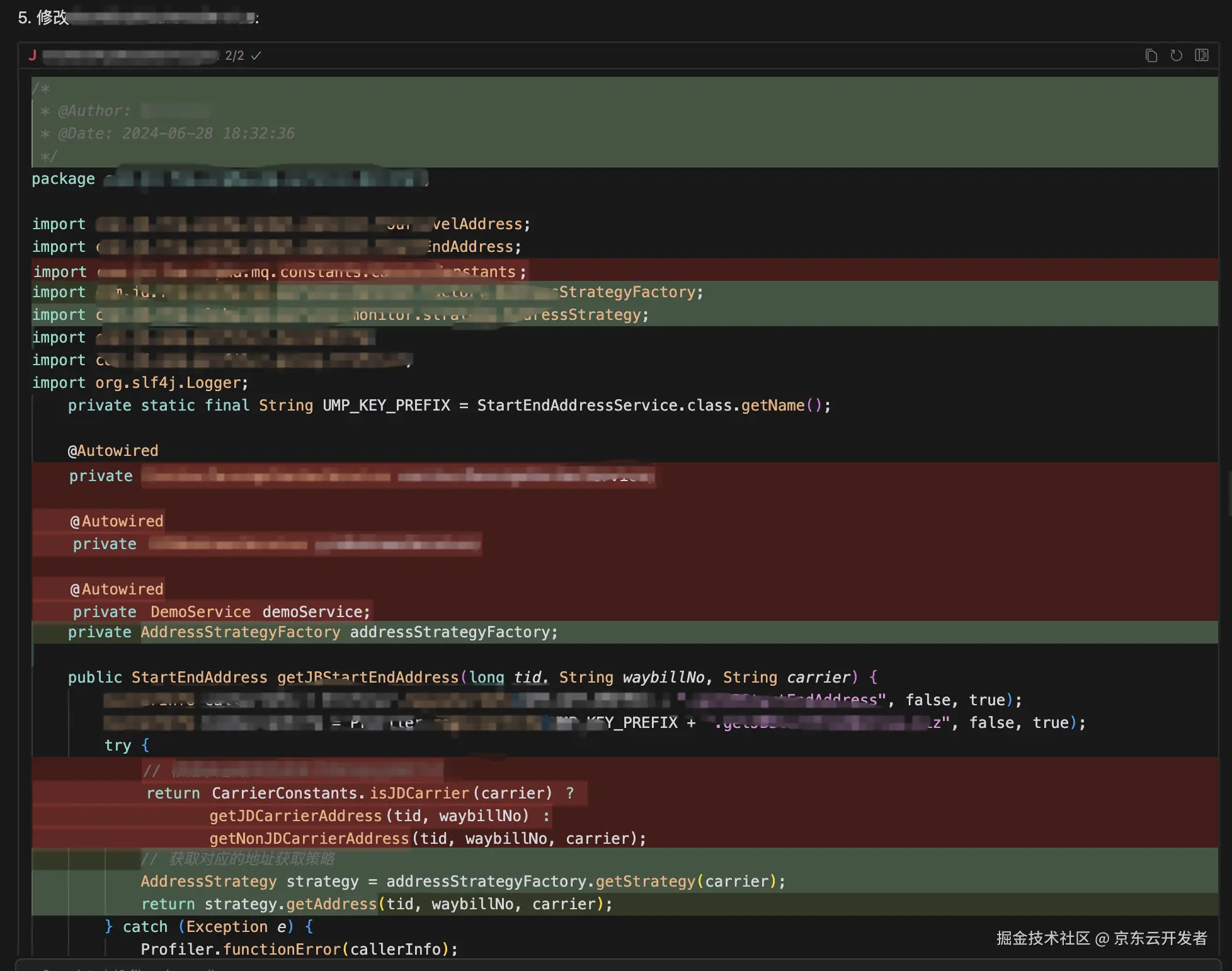Viewport: 1232px width, 971px height.
Task: Open the blurred Java file name tab
Action: point(130,57)
